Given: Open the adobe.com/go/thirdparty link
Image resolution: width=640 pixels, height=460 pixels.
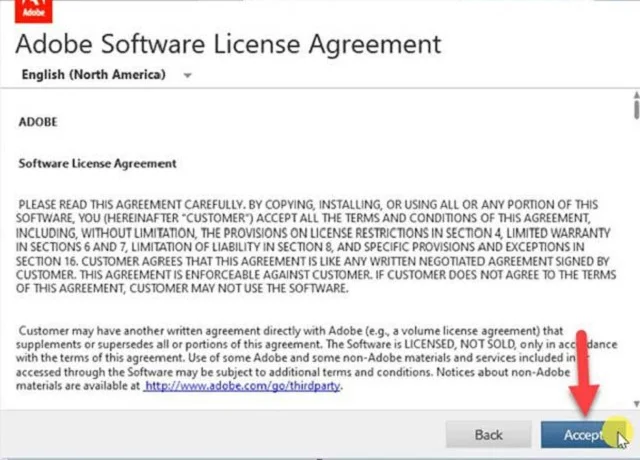Looking at the screenshot, I should [x=243, y=386].
